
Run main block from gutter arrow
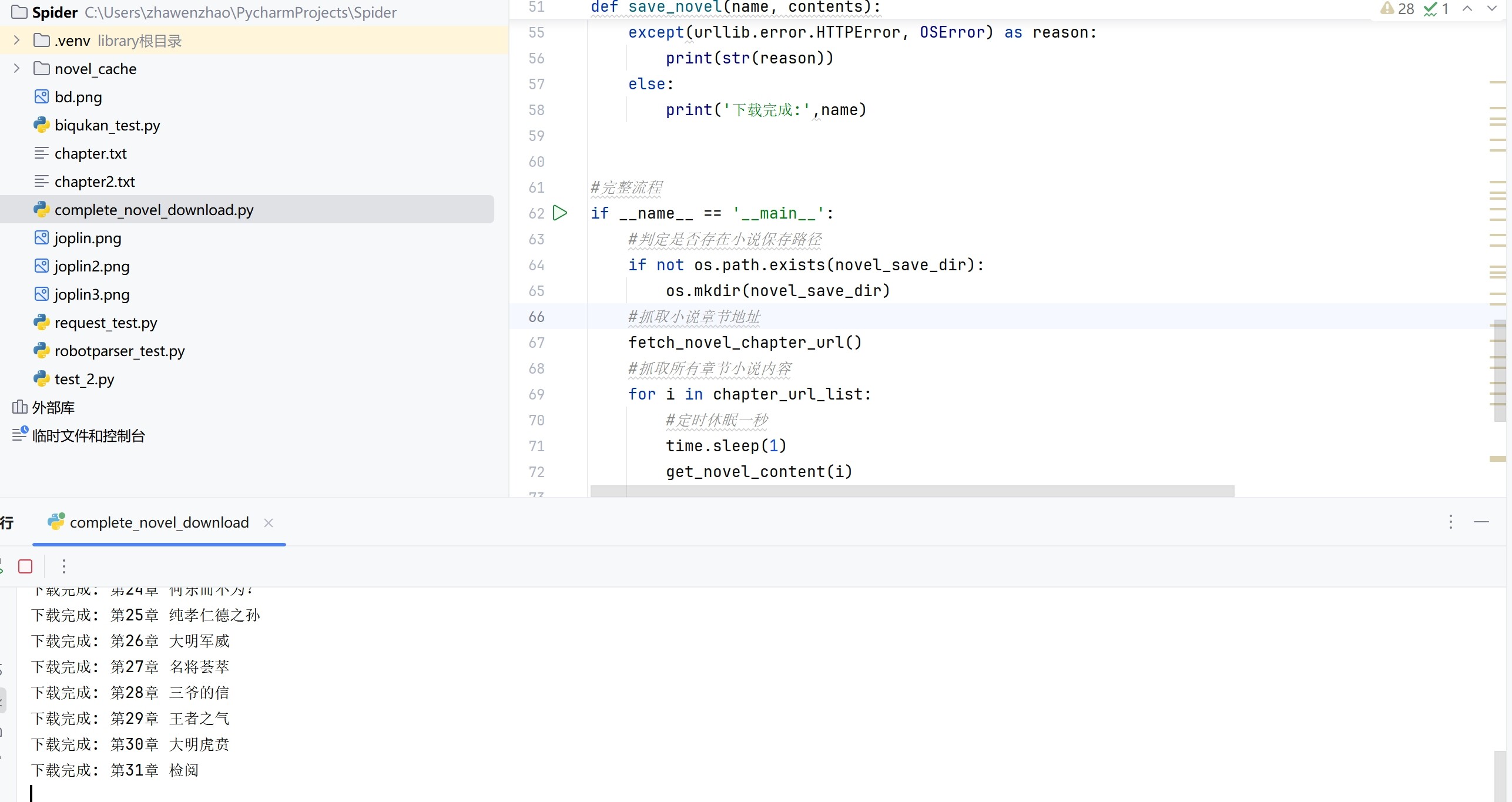(560, 213)
